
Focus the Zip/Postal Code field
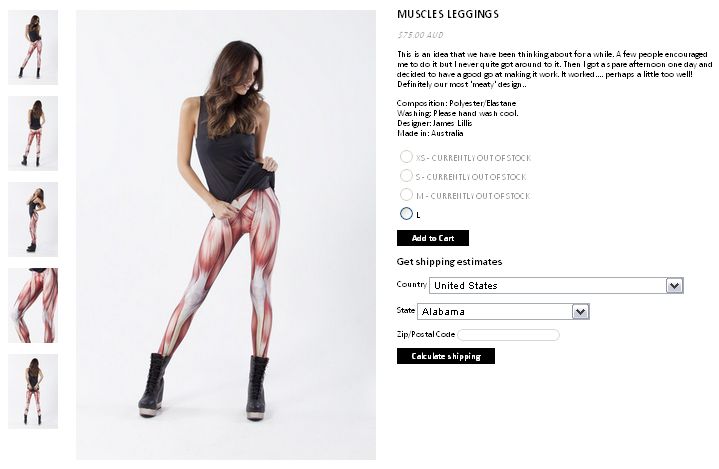(508, 335)
